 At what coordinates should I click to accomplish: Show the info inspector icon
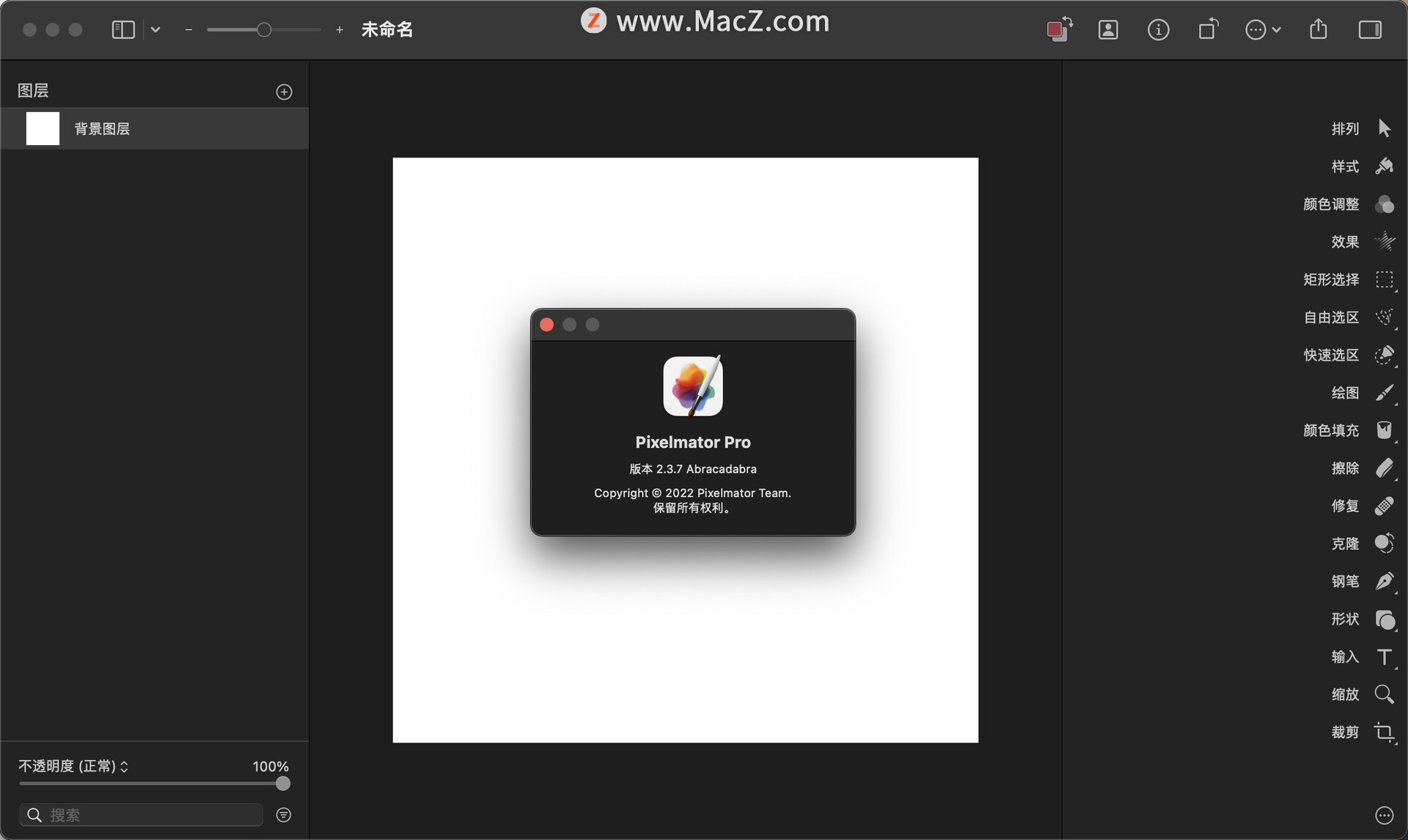point(1158,29)
